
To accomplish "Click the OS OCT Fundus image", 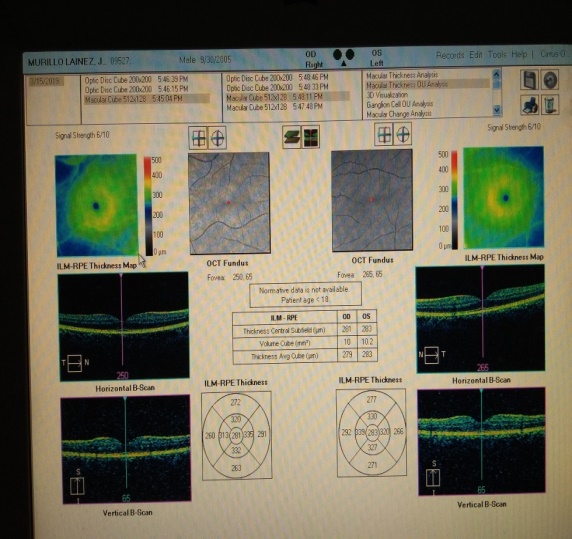I will click(372, 200).
